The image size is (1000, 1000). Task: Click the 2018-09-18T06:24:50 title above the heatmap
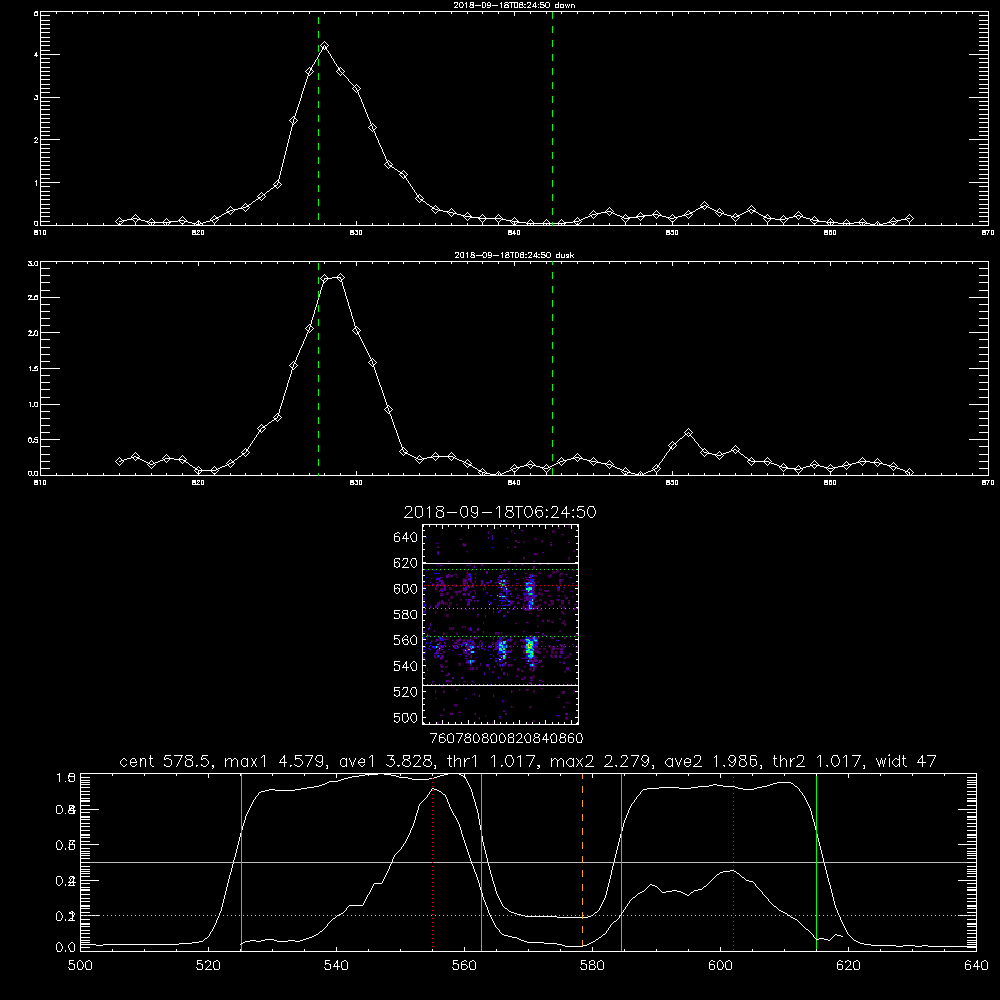click(x=500, y=512)
